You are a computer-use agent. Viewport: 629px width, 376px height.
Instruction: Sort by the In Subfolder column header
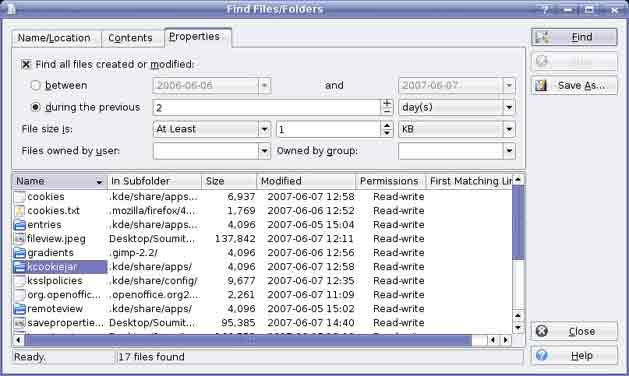coord(154,181)
